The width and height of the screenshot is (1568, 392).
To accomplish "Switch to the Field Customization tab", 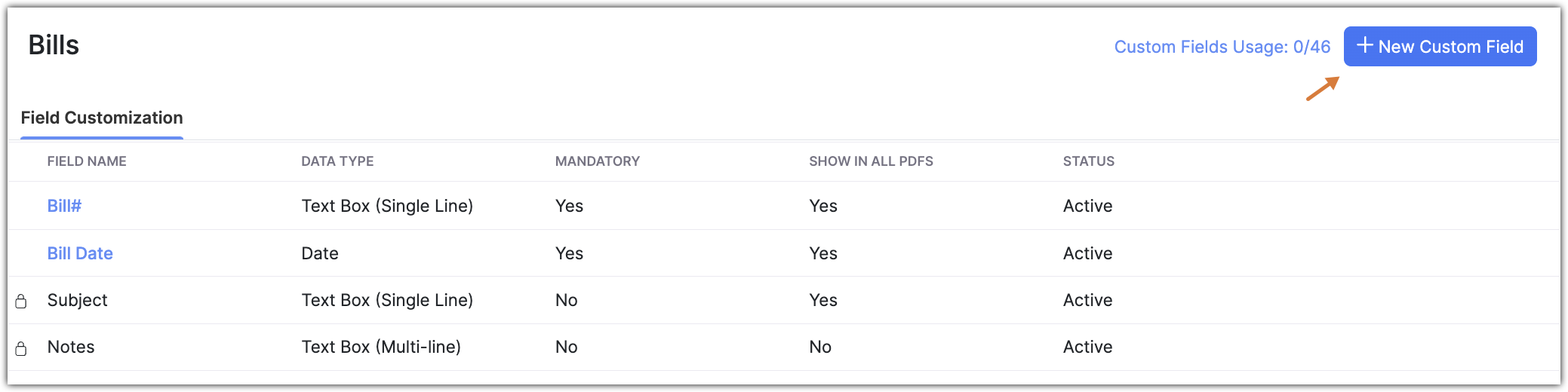I will [x=102, y=118].
